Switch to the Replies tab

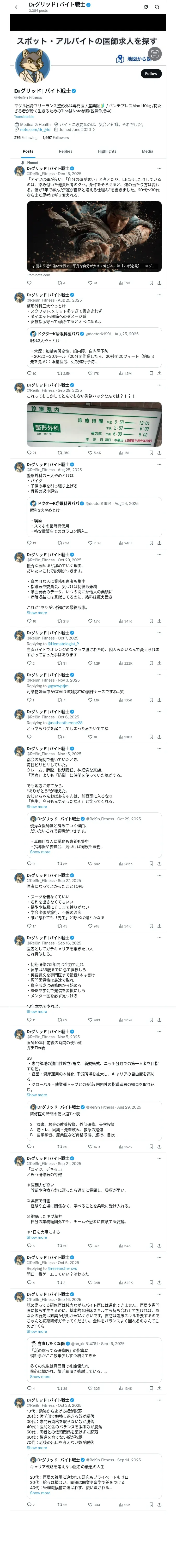coord(65,152)
